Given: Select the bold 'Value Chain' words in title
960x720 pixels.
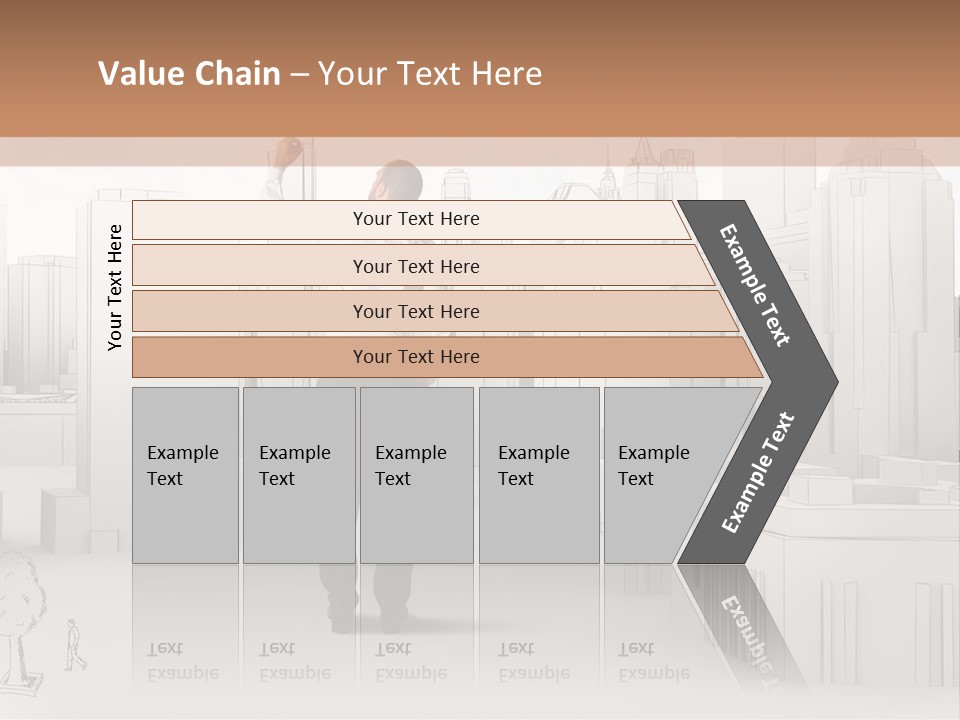Looking at the screenshot, I should (189, 73).
